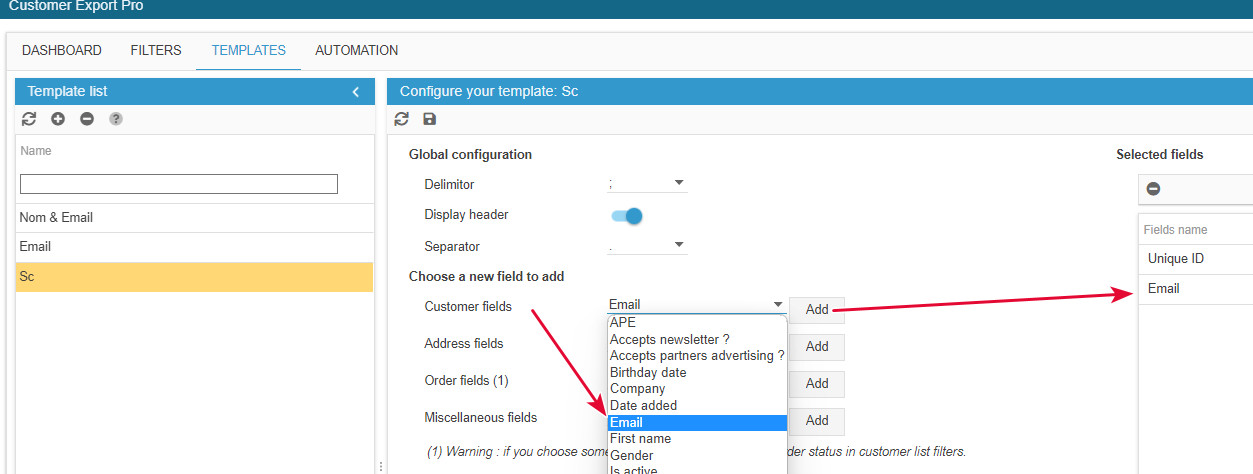Delete template with minus icon in list toolbar

[87, 119]
